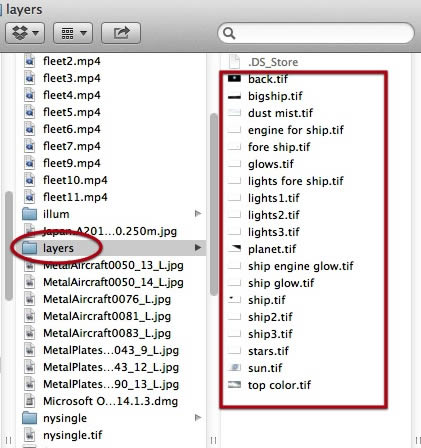Select the lights2.tif file

274,215
